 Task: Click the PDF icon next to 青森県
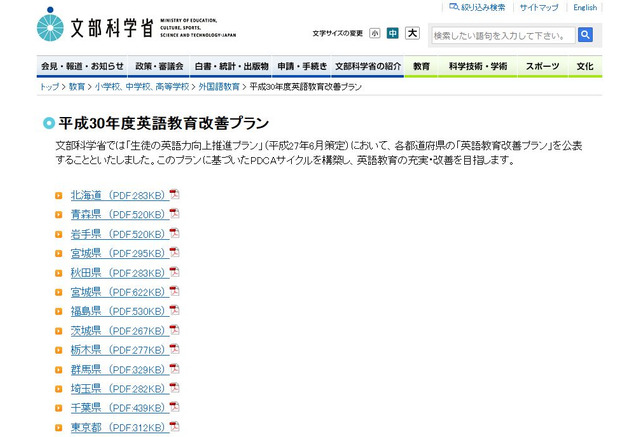175,213
